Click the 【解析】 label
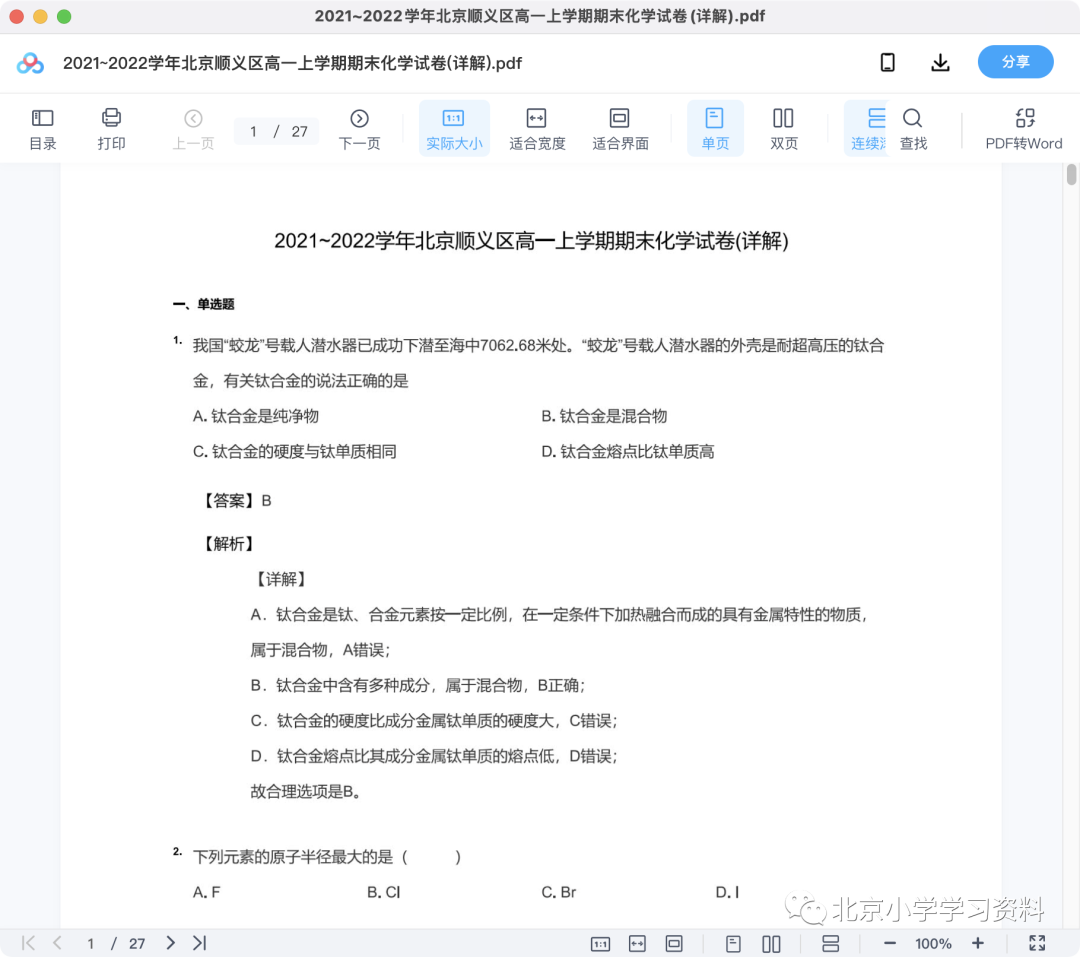 click(x=229, y=544)
